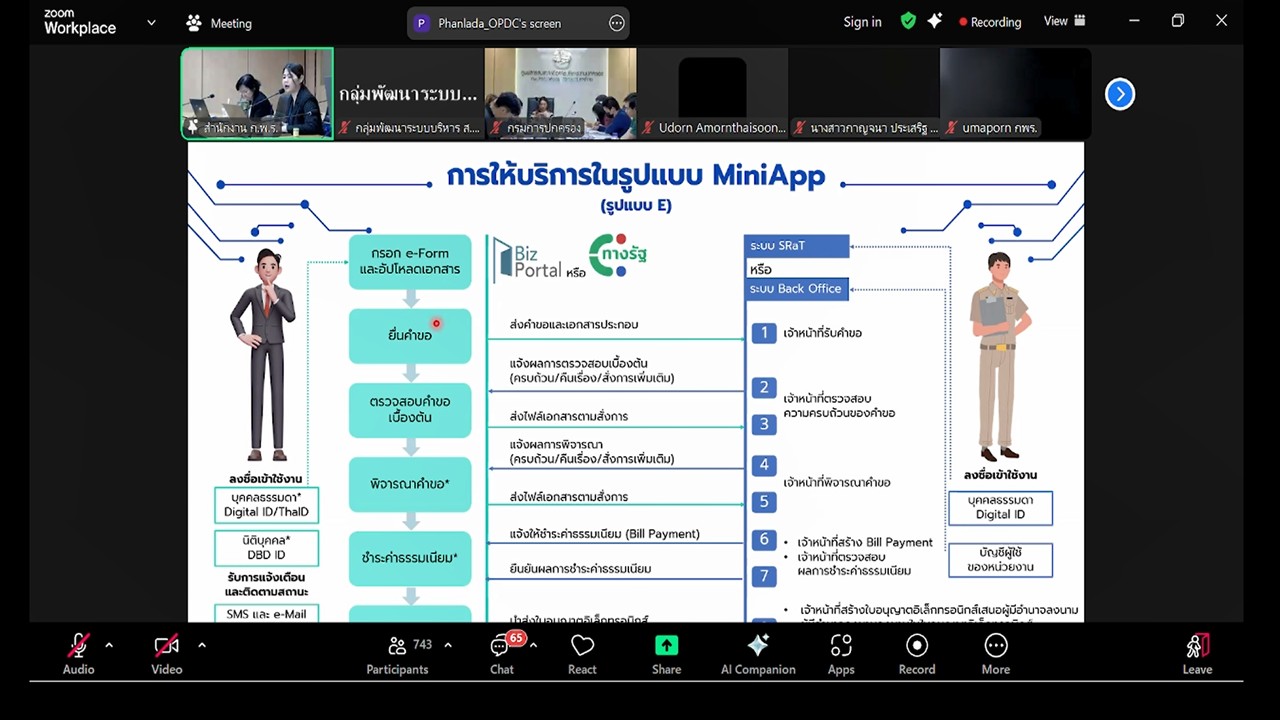1280x720 pixels.
Task: Start video with the Video camera icon
Action: coord(166,646)
